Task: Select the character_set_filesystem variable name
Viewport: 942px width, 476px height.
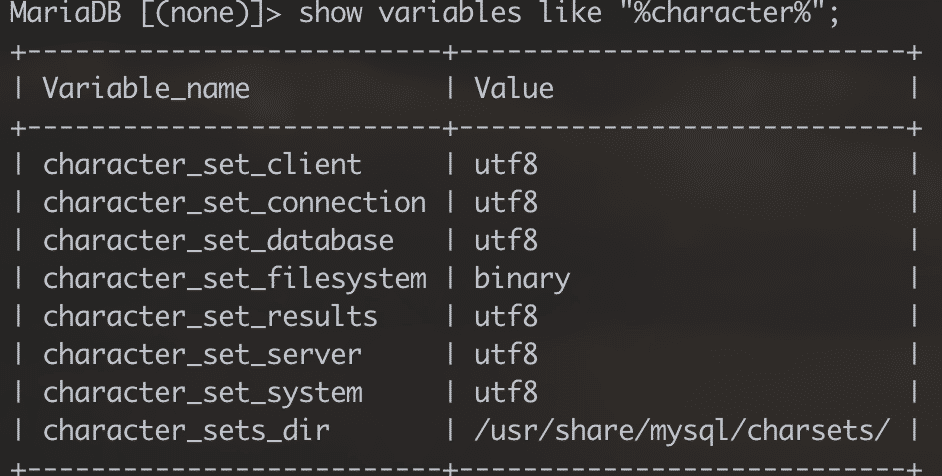Action: (234, 279)
